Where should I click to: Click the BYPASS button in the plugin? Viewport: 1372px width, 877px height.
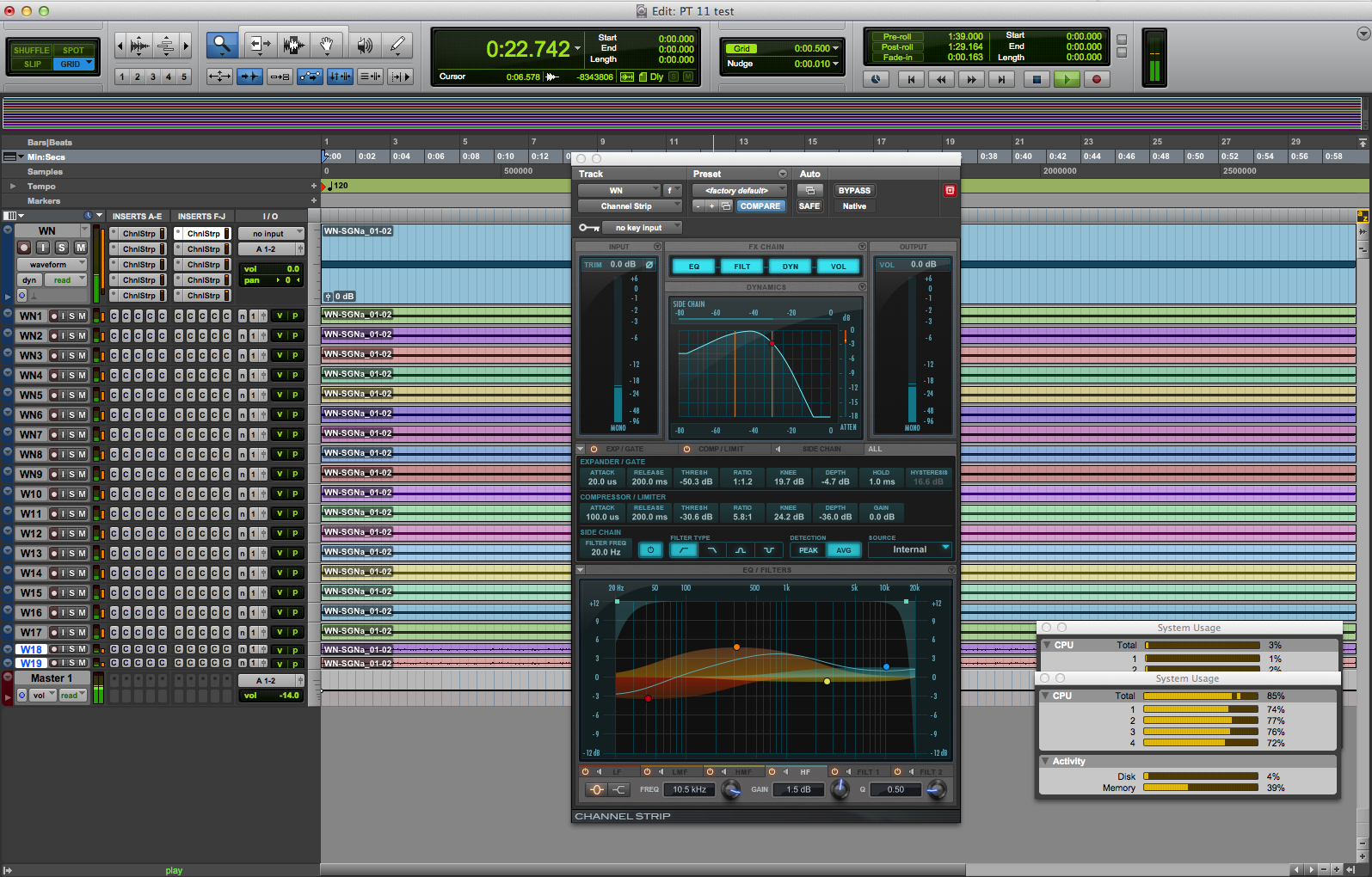pos(854,191)
